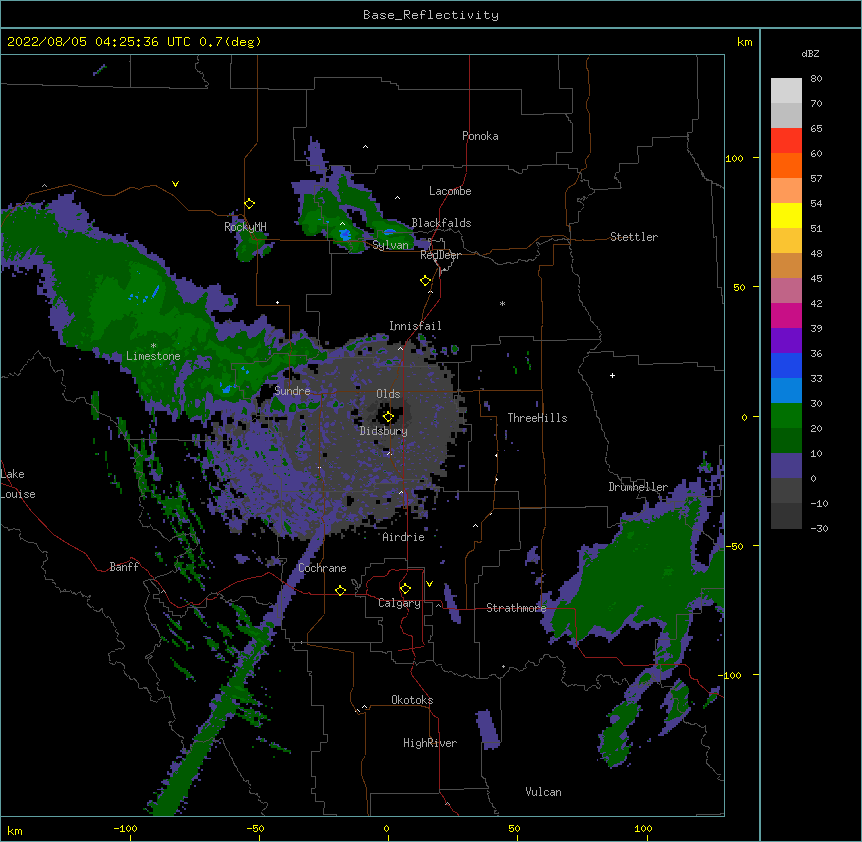Click the 50 tick label on right axis
The image size is (862, 842).
[x=739, y=287]
